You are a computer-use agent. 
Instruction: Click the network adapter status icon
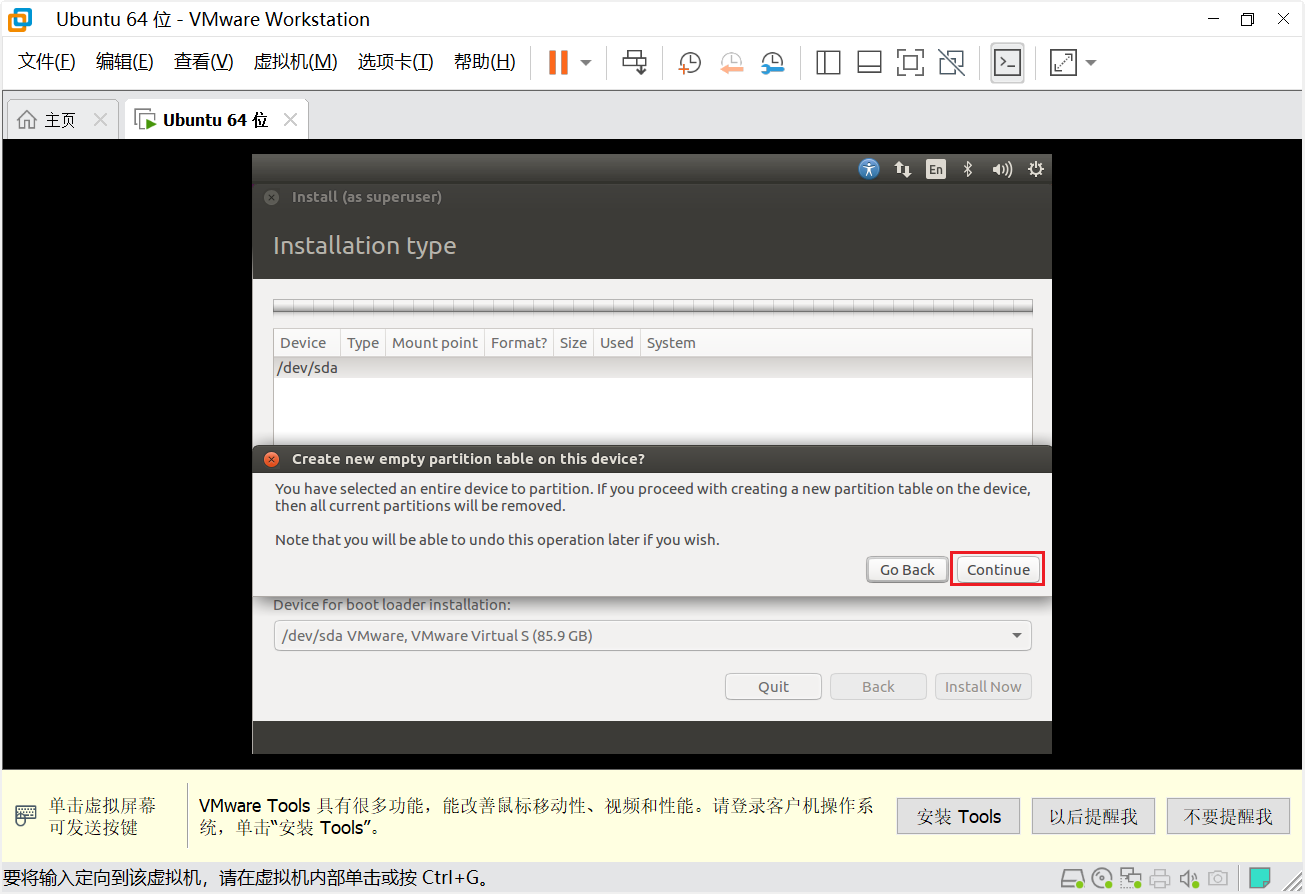pos(1131,879)
